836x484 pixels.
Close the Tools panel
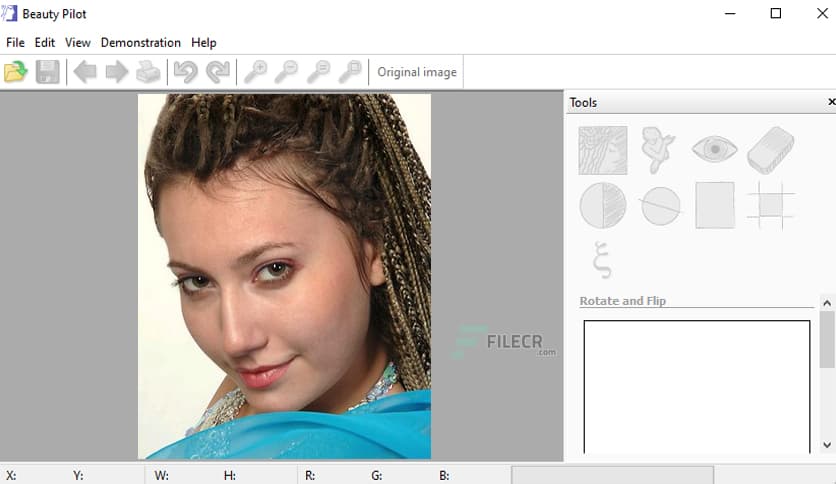point(831,102)
